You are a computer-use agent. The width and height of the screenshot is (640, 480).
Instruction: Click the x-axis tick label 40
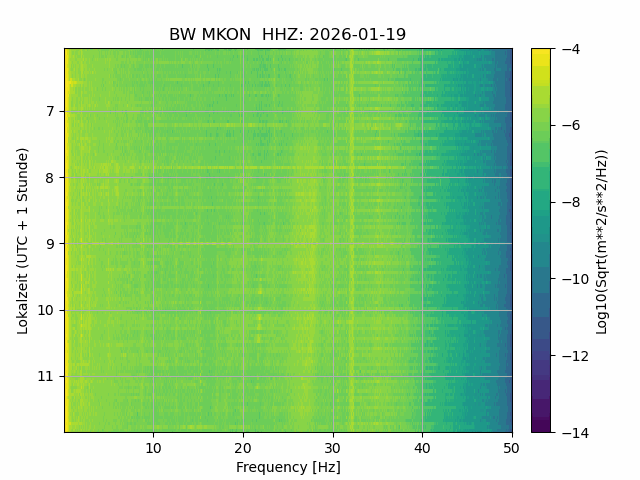point(422,449)
